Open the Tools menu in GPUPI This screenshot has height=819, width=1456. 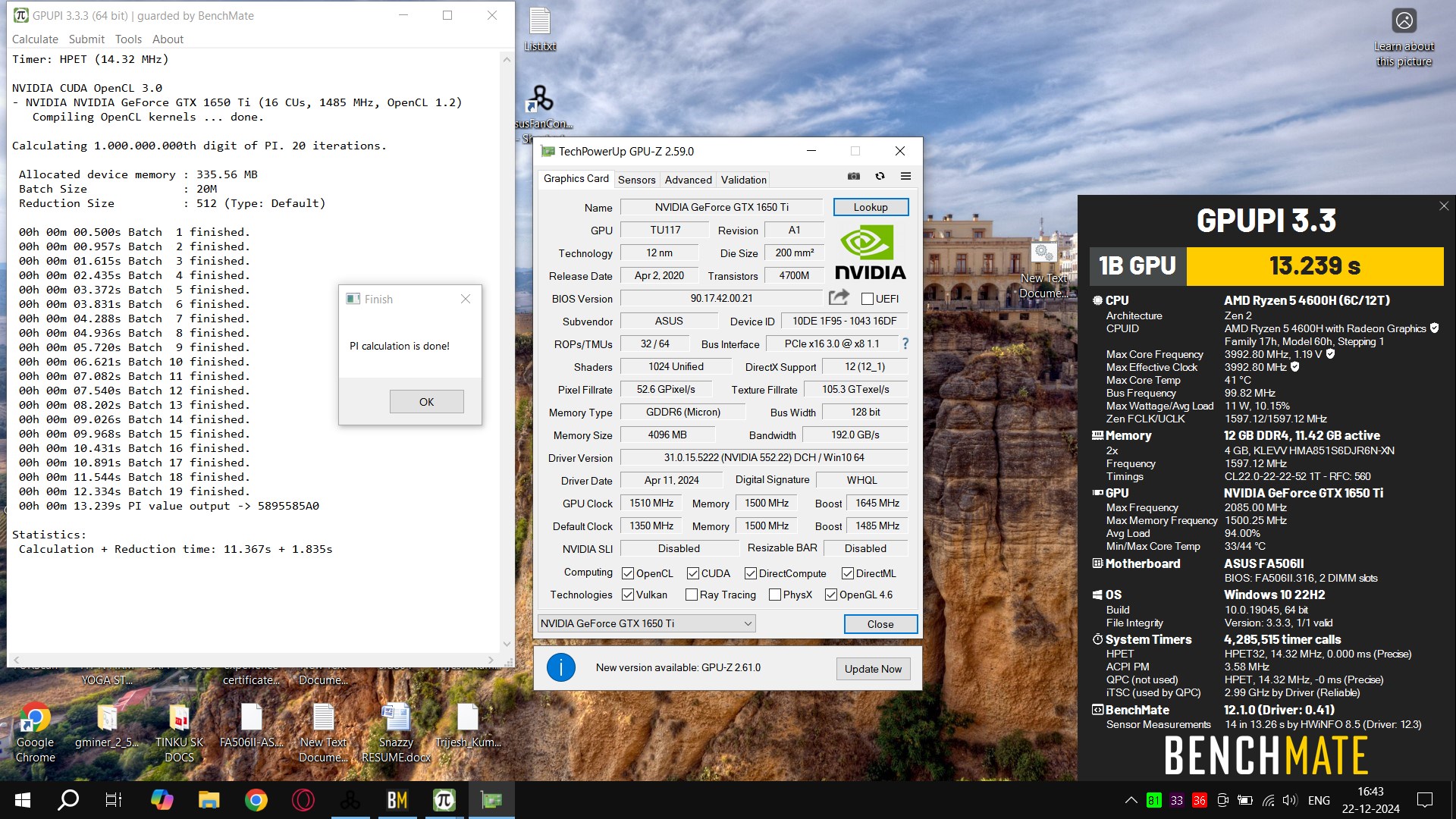[x=128, y=39]
